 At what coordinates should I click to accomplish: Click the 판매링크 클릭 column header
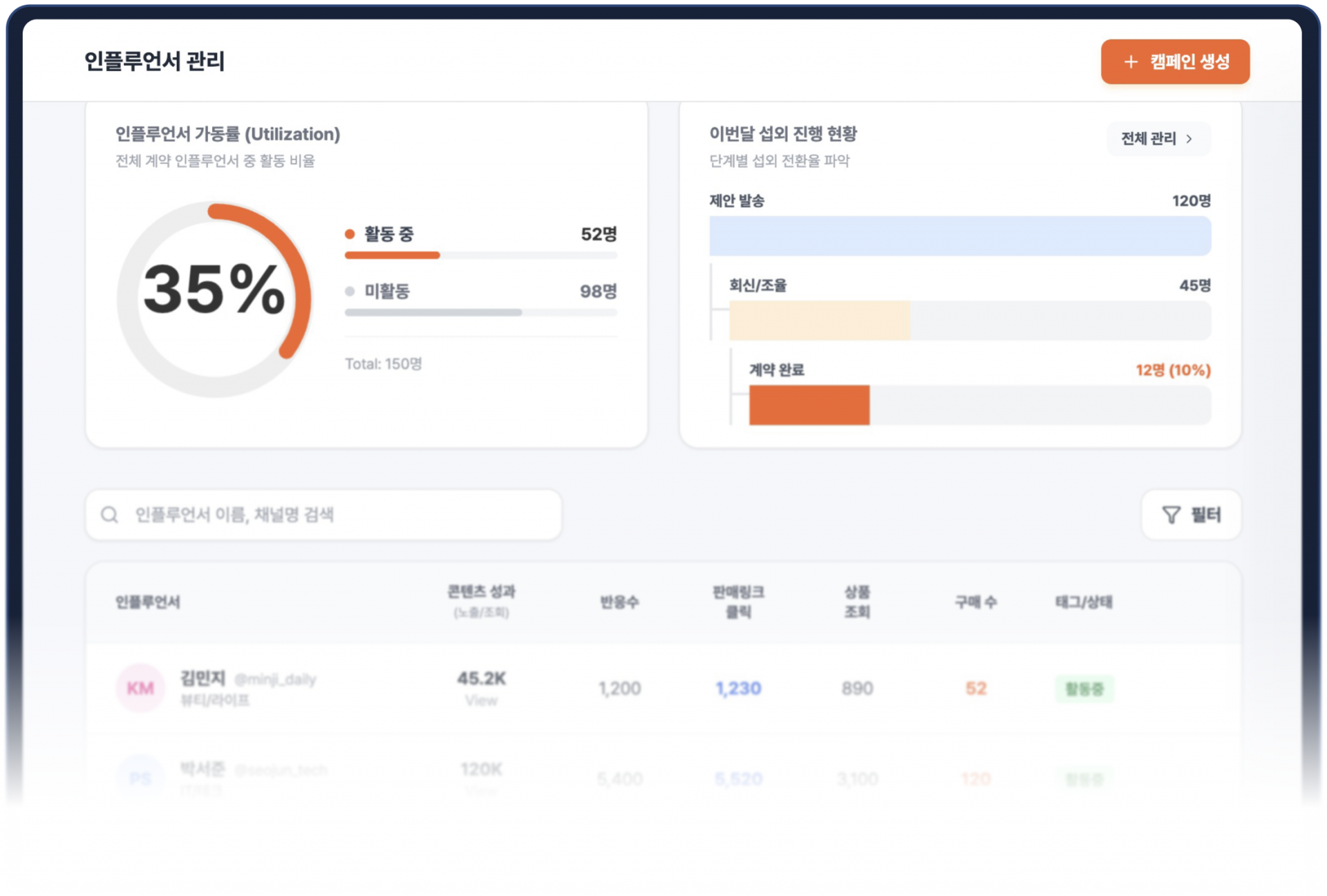click(738, 602)
